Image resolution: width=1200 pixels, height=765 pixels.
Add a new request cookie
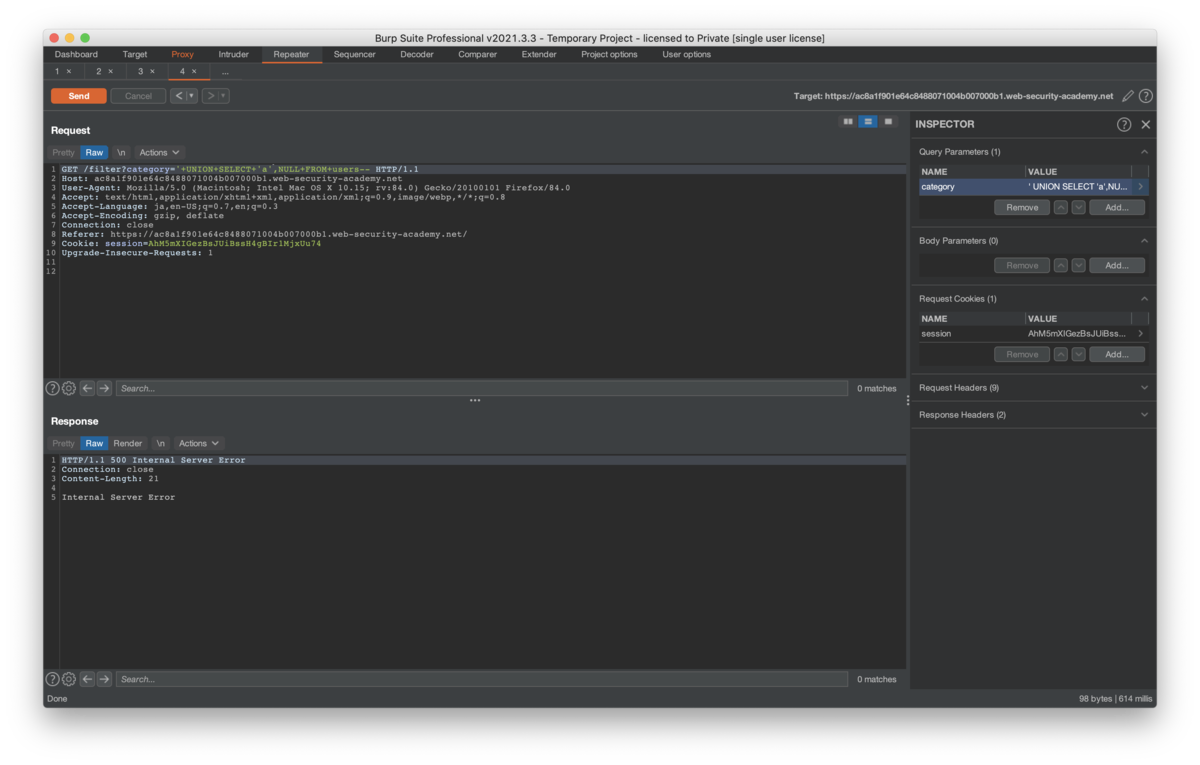[1116, 354]
